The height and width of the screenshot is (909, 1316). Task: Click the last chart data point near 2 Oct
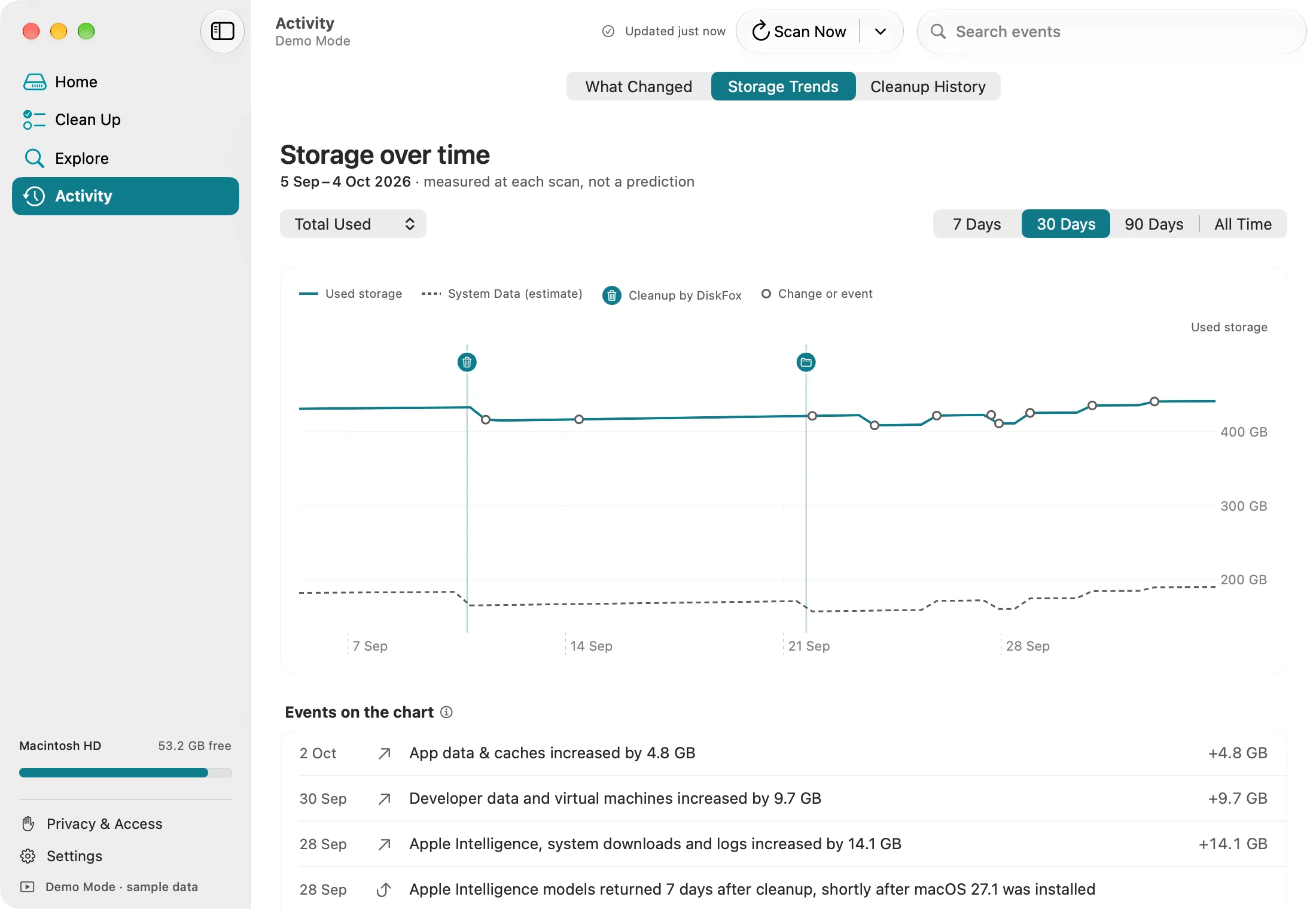coord(1154,401)
